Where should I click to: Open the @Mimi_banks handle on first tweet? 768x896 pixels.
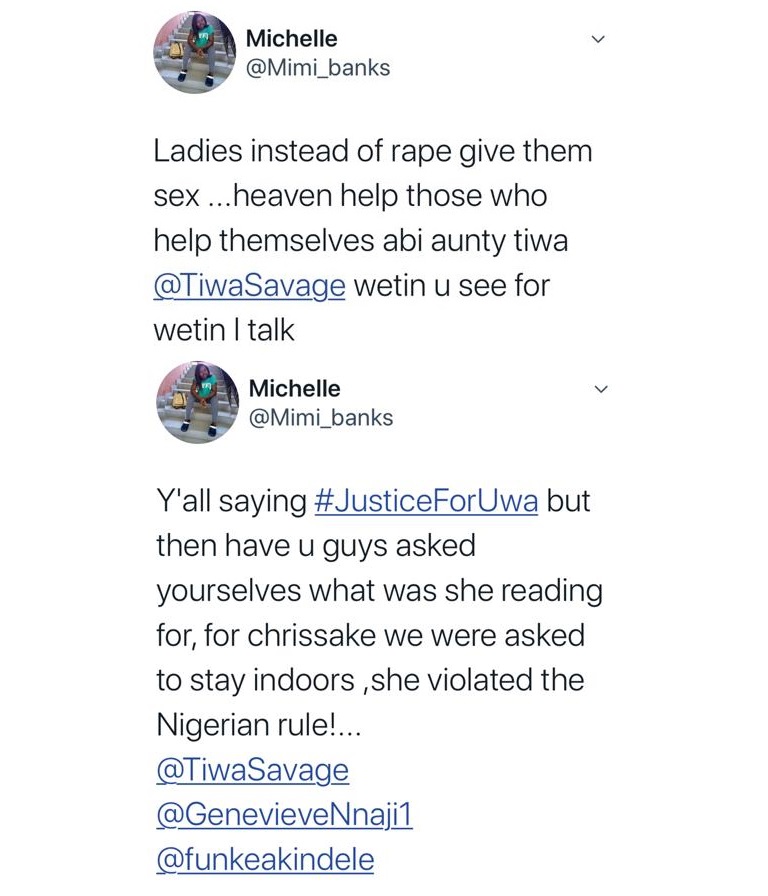click(x=317, y=68)
